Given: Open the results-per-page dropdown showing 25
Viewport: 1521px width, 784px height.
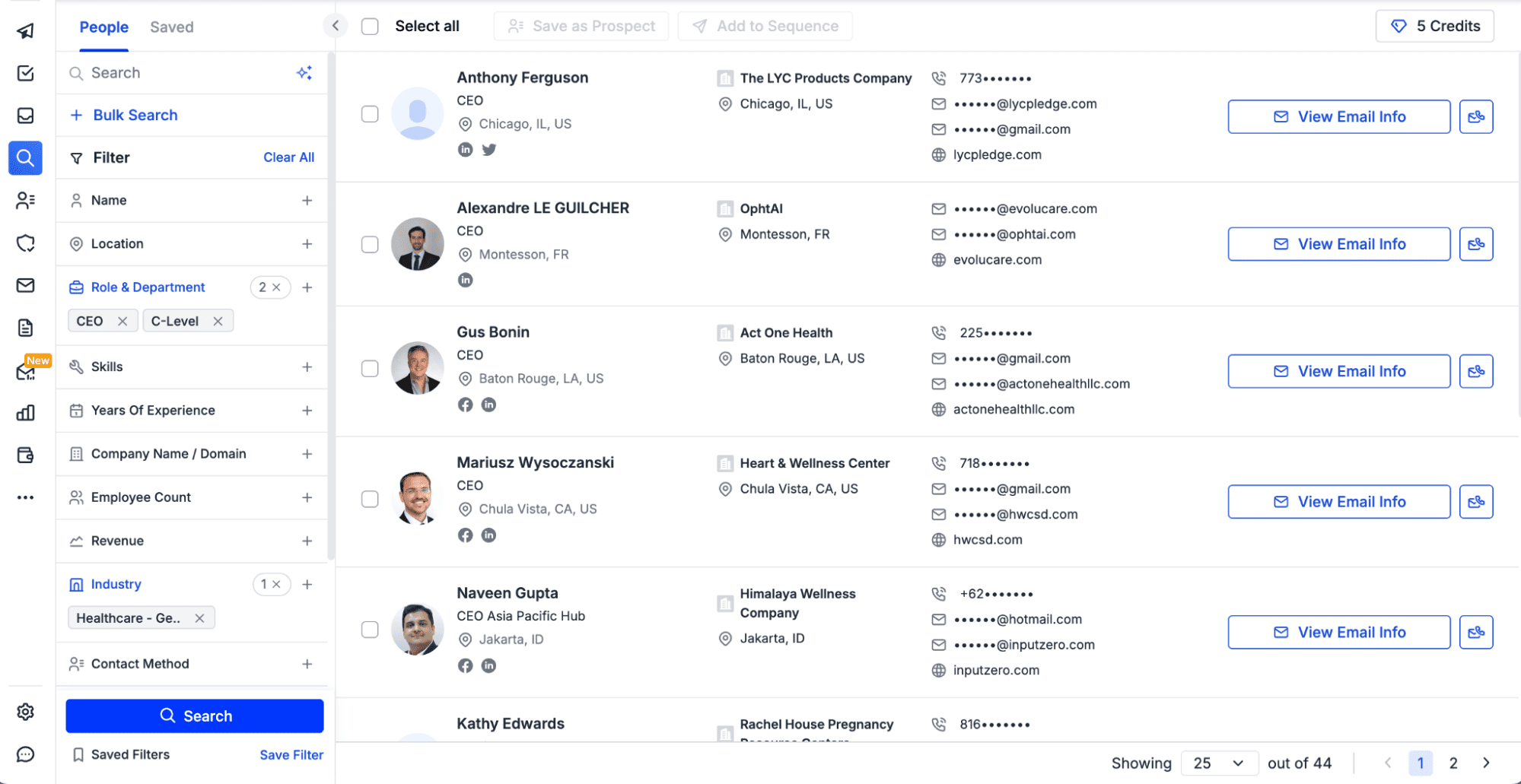Looking at the screenshot, I should pos(1217,763).
